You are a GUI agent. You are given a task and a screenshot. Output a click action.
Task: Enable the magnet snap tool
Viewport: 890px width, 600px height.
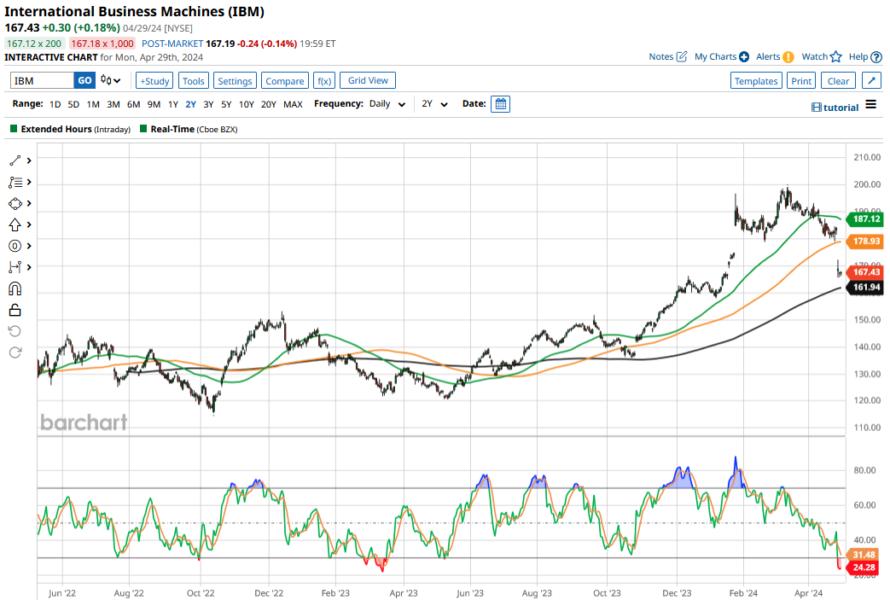(x=15, y=289)
